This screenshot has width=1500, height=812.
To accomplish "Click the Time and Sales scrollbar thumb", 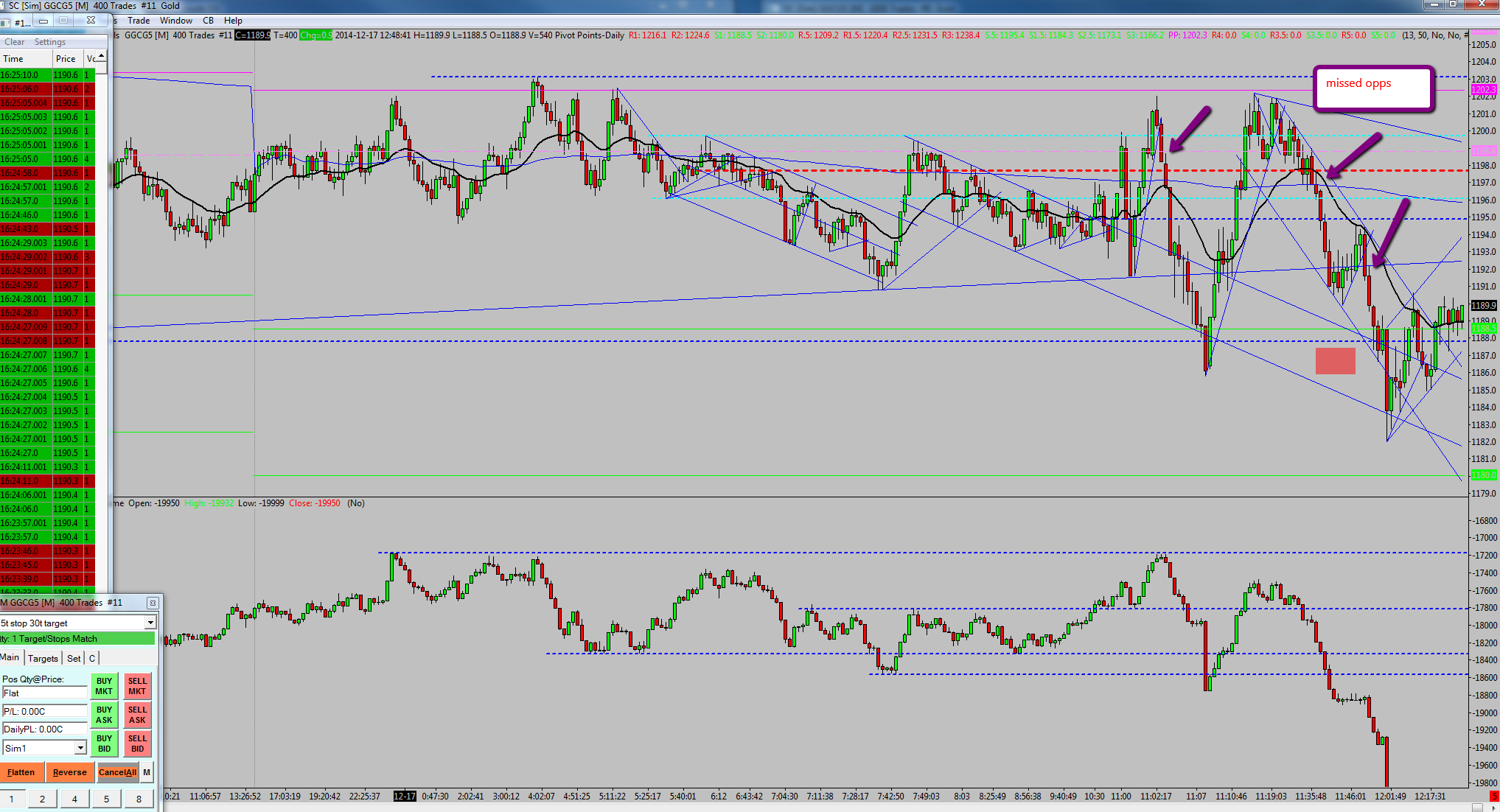I will [101, 68].
